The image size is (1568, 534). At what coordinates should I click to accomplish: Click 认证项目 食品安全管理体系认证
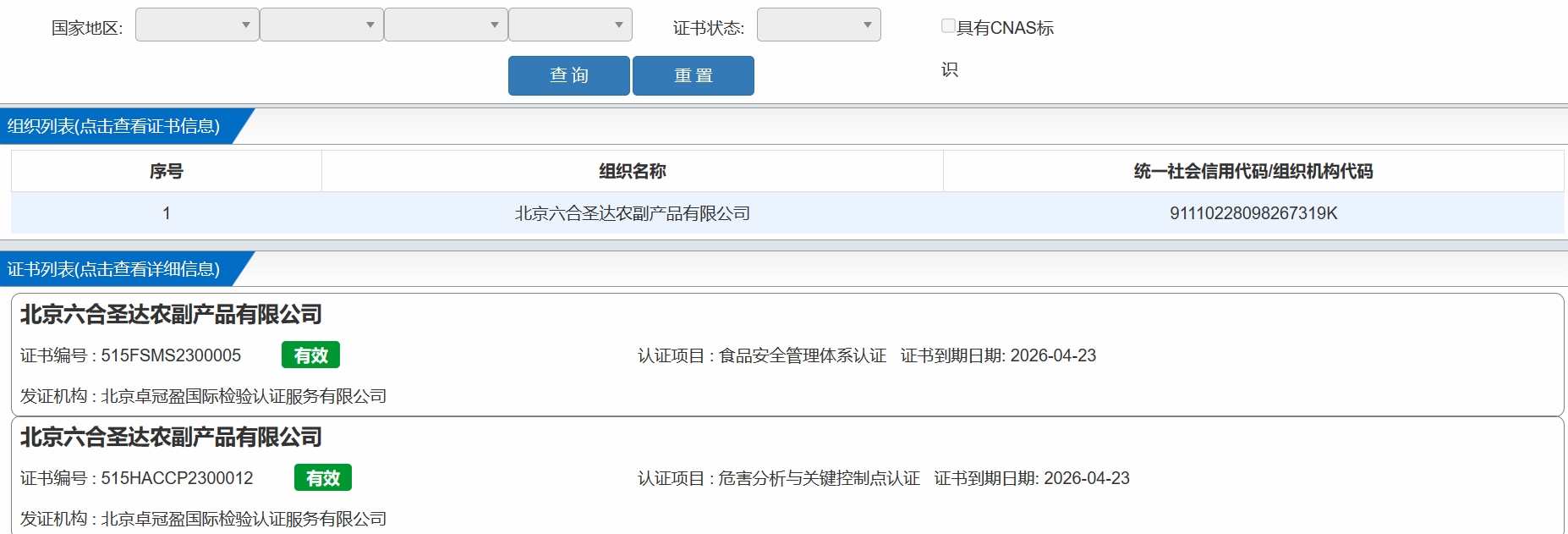pos(762,355)
